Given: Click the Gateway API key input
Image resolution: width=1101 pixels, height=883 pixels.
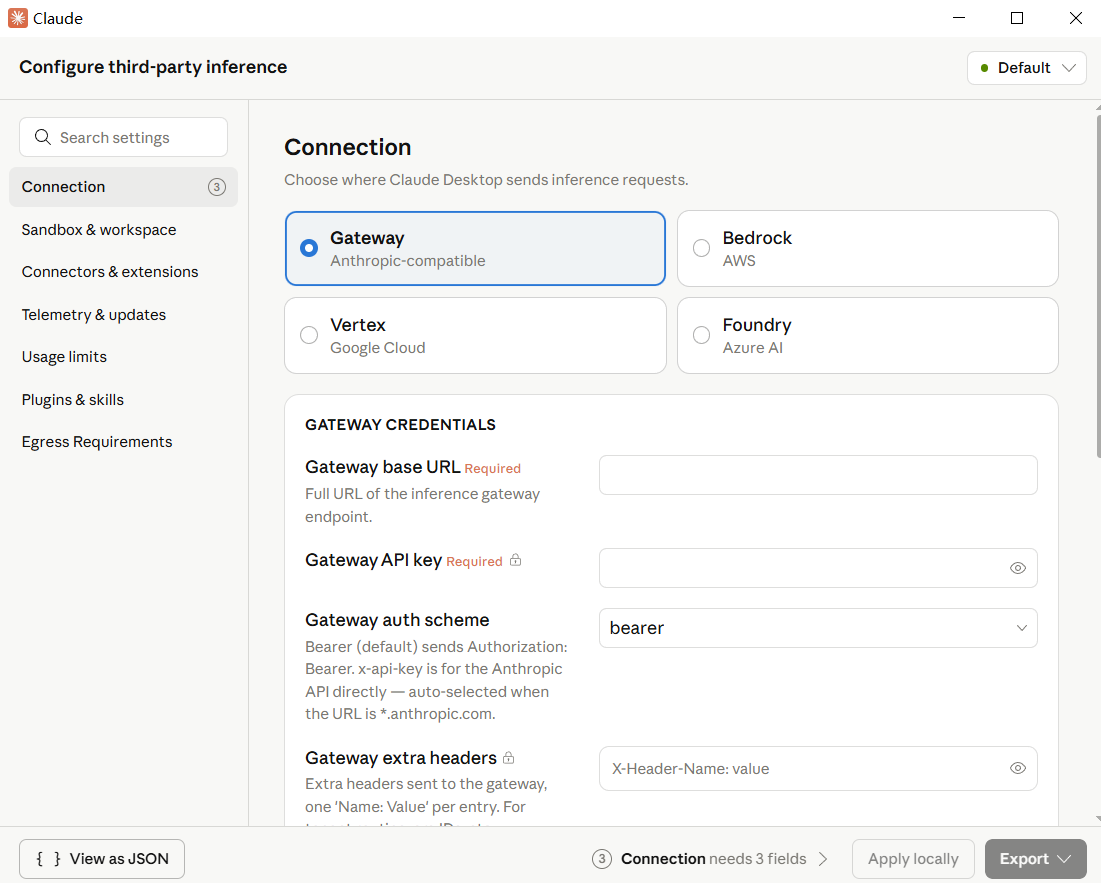Looking at the screenshot, I should click(818, 568).
